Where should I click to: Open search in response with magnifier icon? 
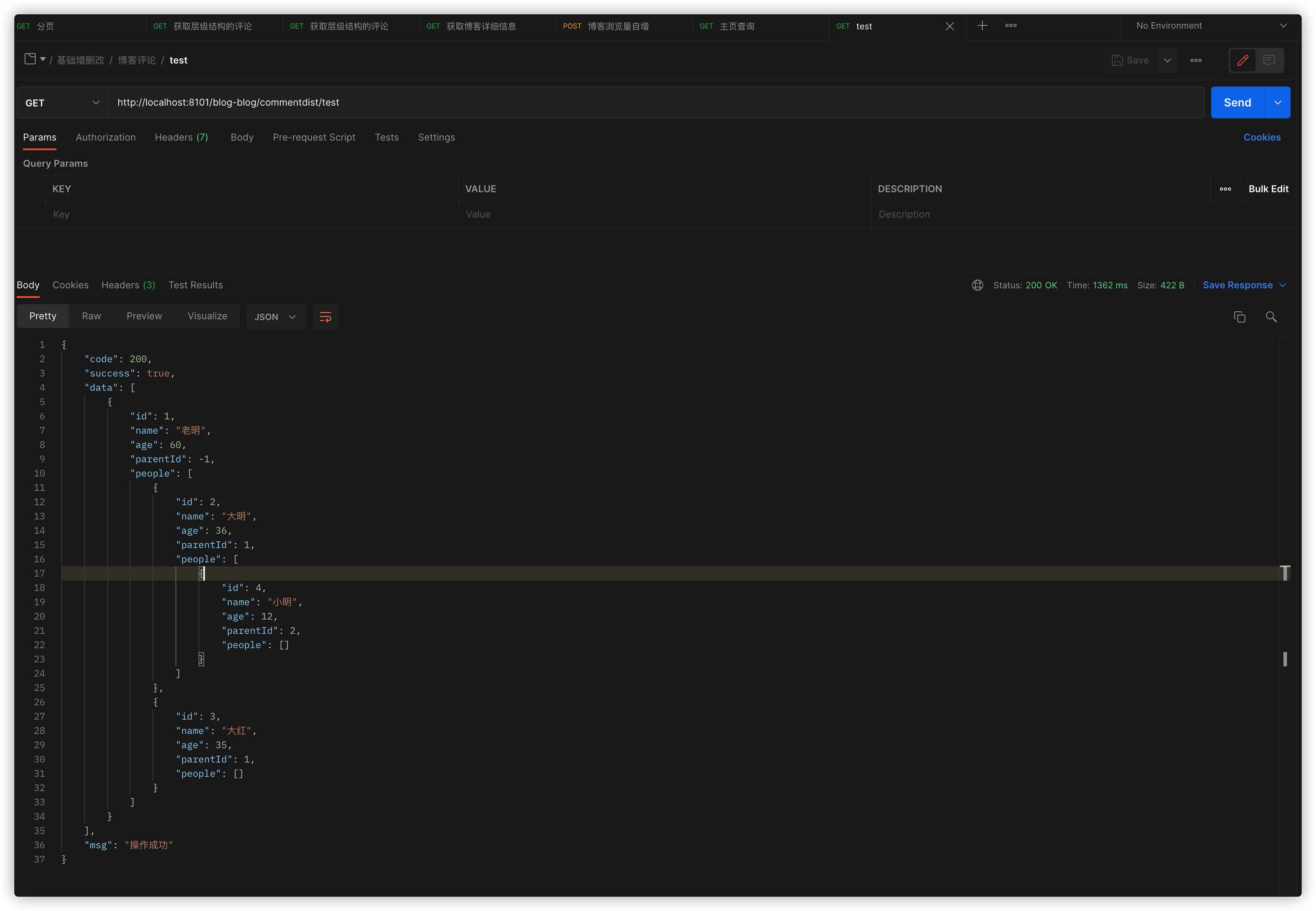click(x=1271, y=317)
